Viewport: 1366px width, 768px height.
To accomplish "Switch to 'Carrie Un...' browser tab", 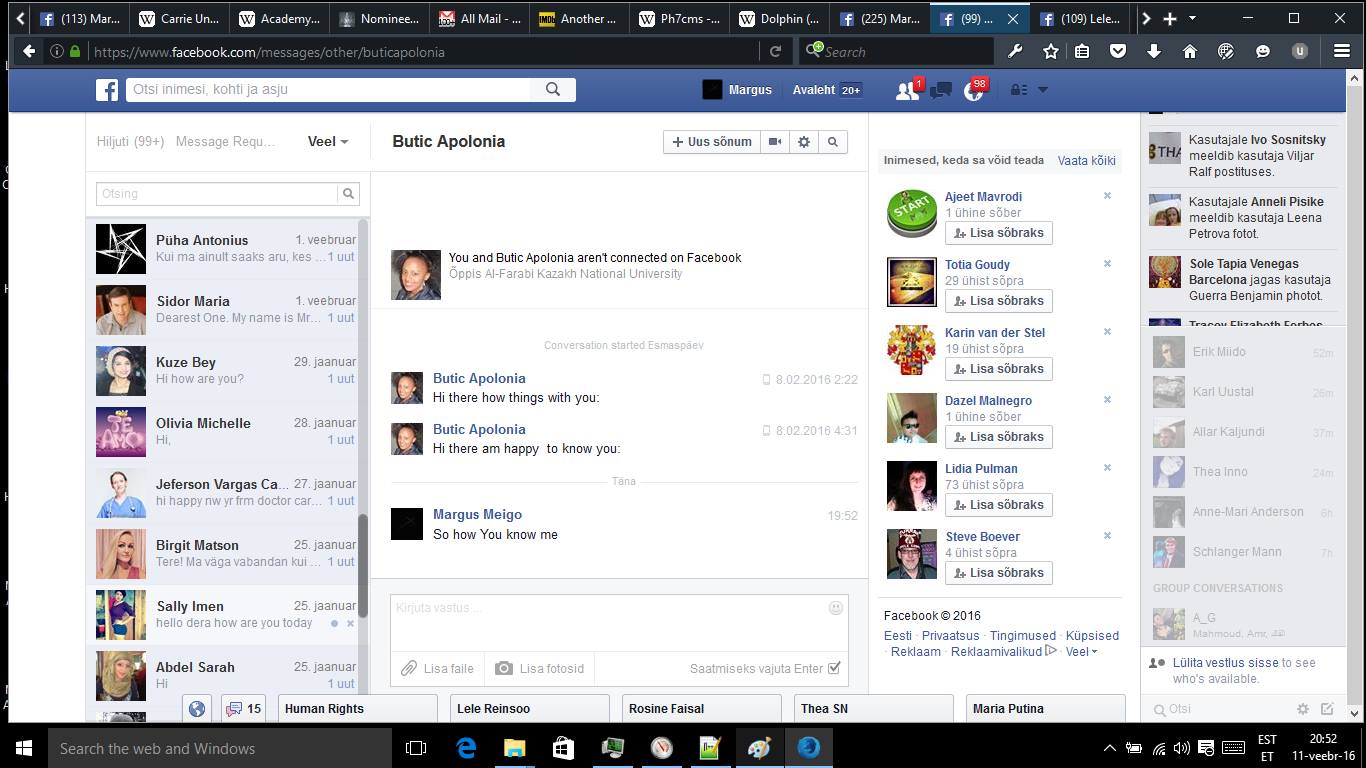I will click(179, 19).
